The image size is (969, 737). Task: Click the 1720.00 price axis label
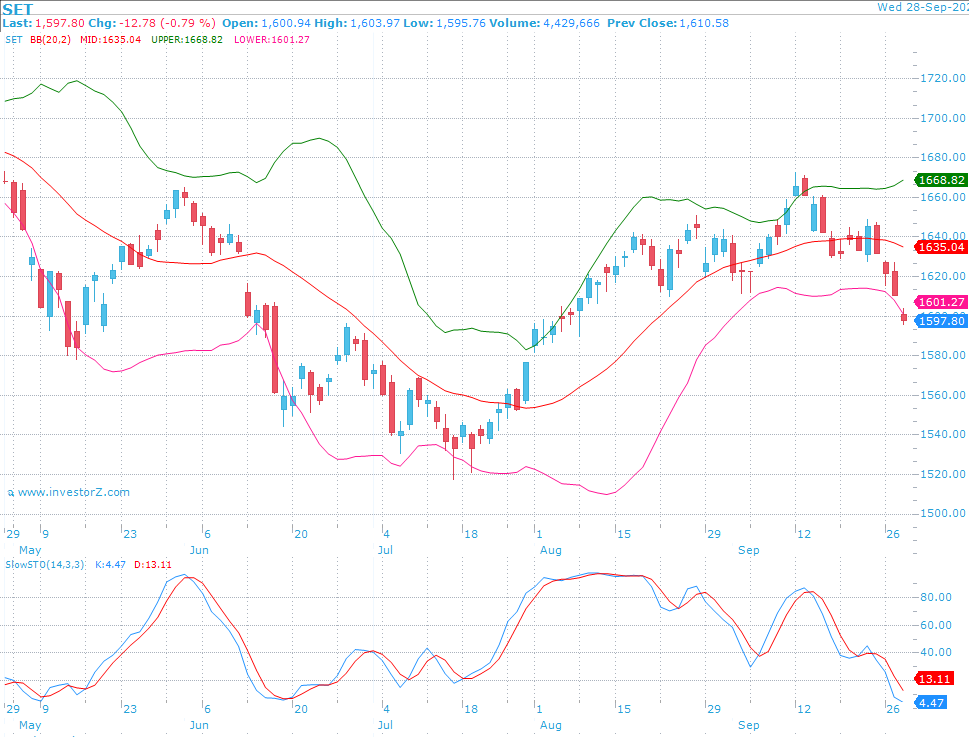pyautogui.click(x=943, y=78)
